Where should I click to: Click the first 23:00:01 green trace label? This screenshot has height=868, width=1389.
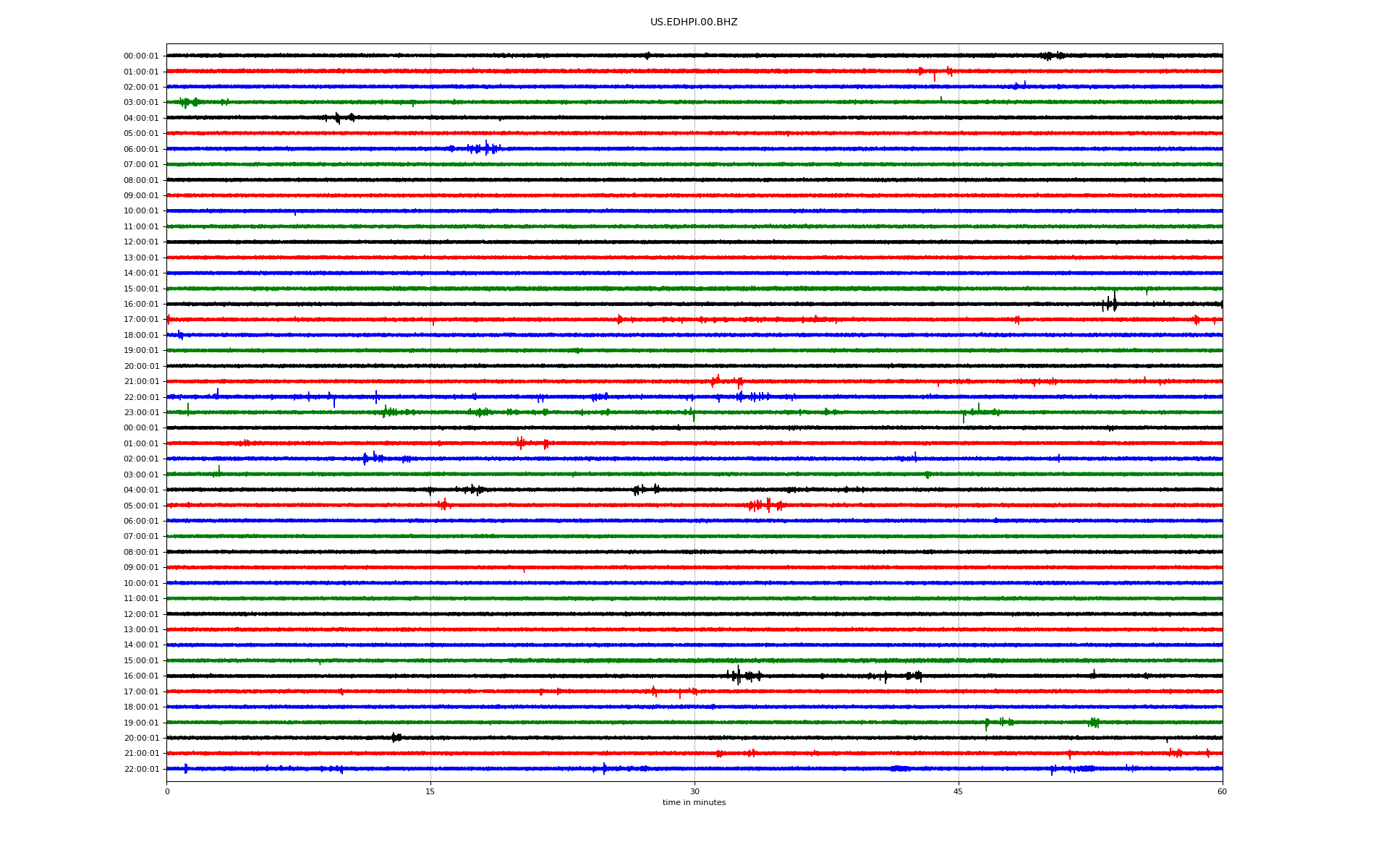click(x=141, y=412)
